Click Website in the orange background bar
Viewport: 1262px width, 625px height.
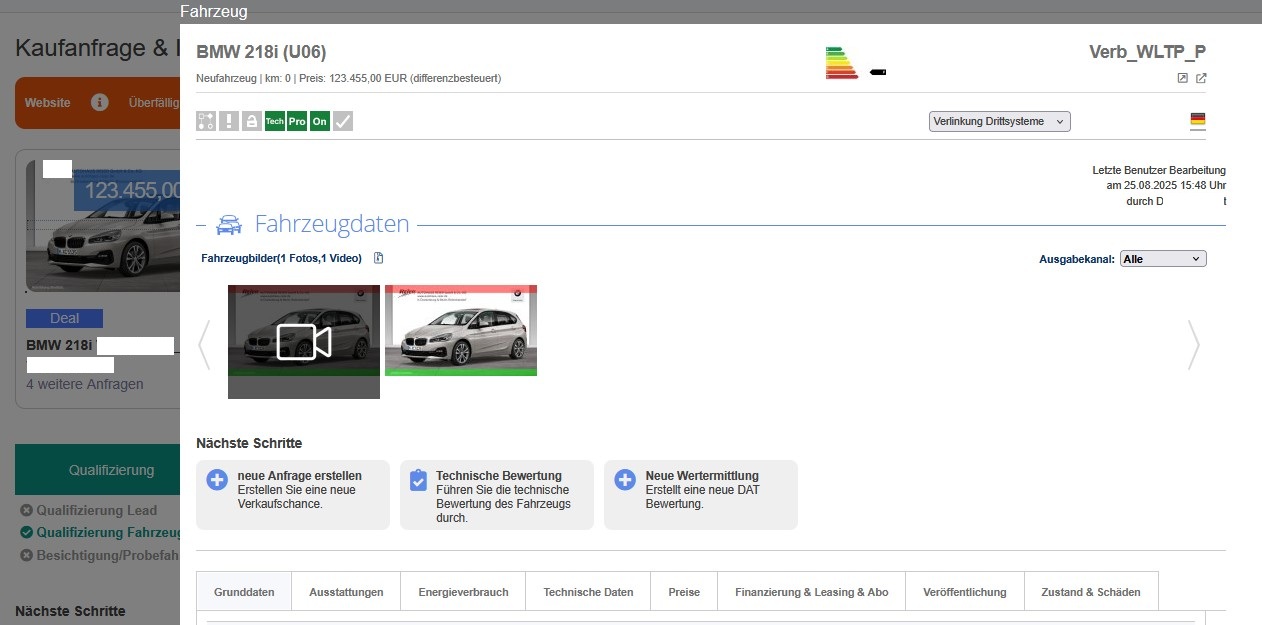click(x=48, y=102)
